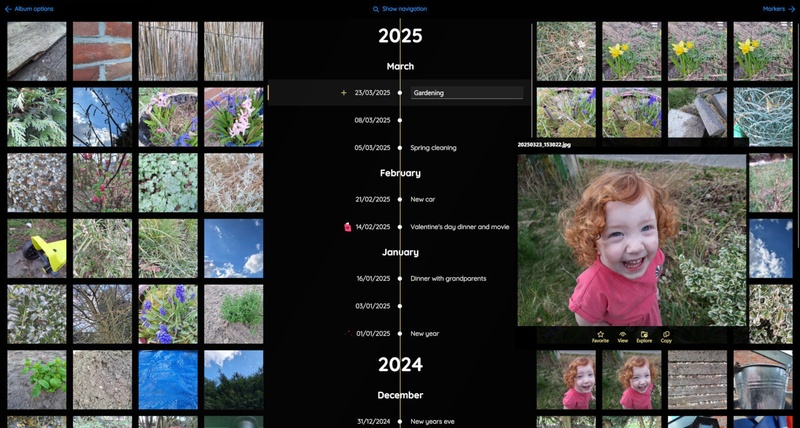Go back to Album options arrow

(x=8, y=9)
